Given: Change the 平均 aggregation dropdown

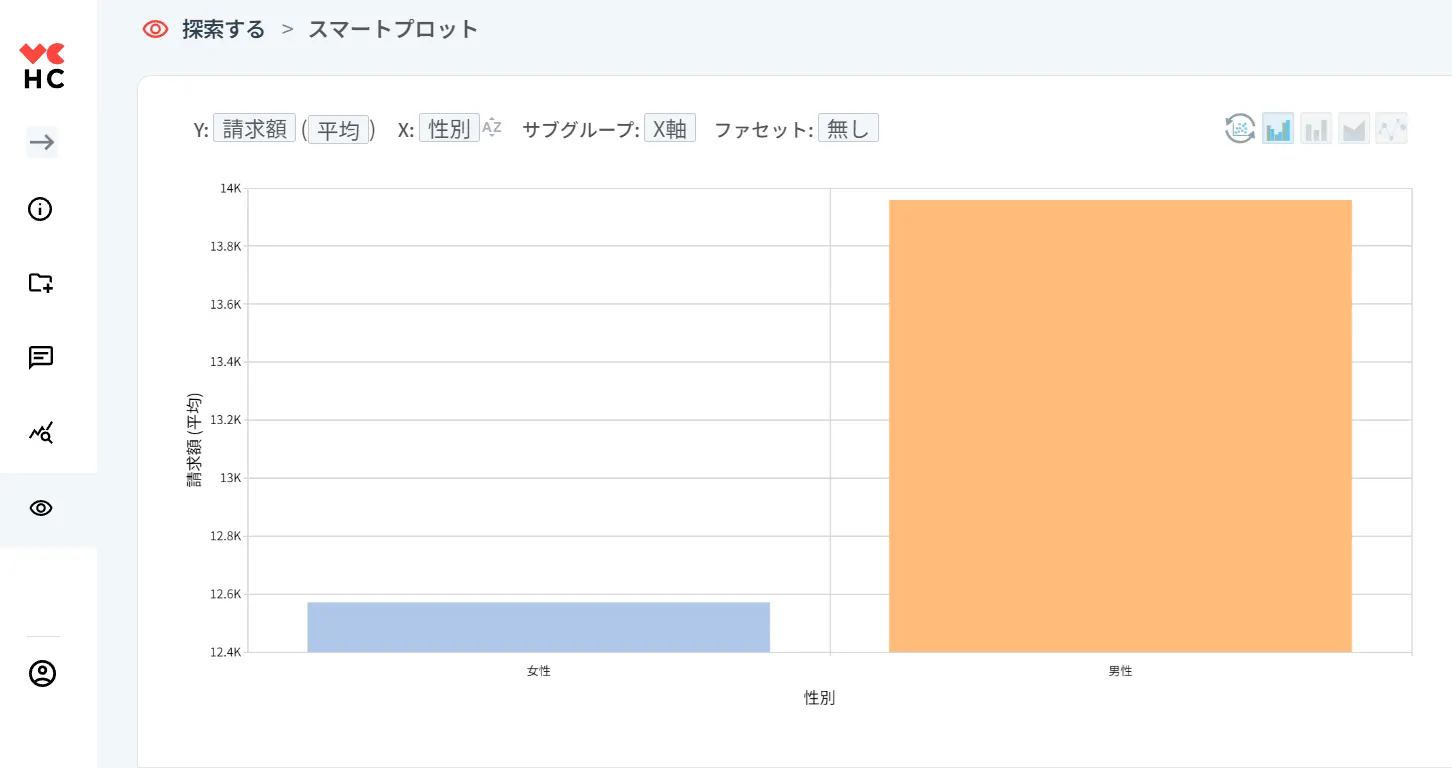Looking at the screenshot, I should coord(338,129).
